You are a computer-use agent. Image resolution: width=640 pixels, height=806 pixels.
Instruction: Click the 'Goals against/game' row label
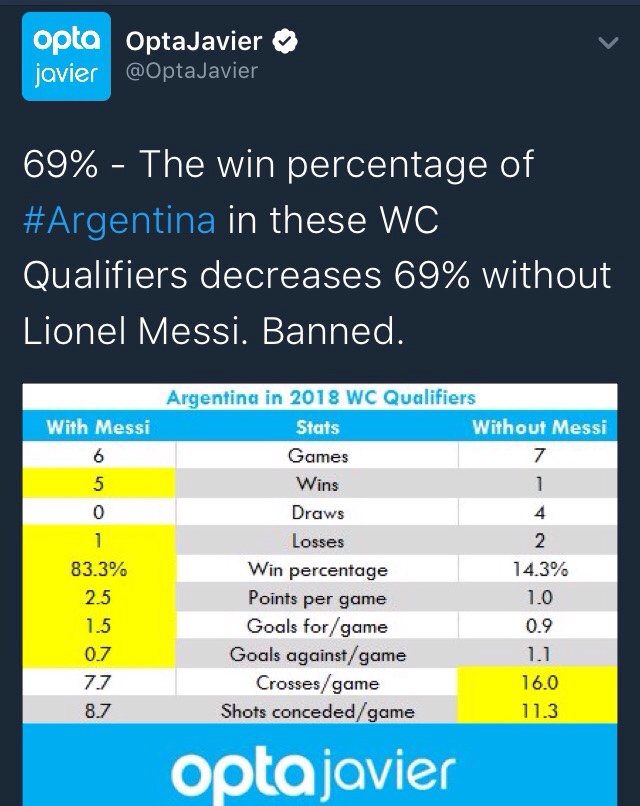tap(318, 656)
